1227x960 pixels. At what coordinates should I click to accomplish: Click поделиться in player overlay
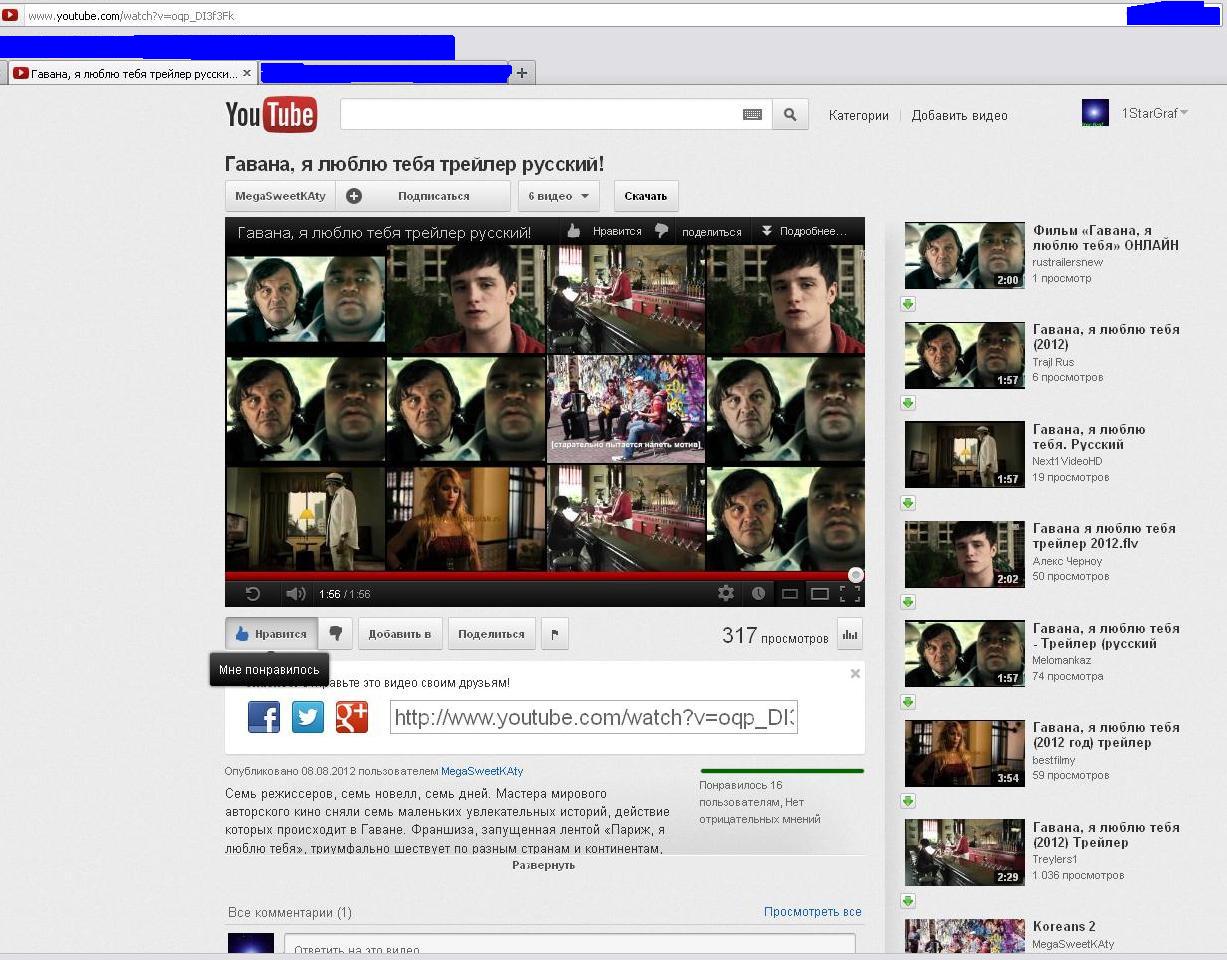pyautogui.click(x=712, y=232)
